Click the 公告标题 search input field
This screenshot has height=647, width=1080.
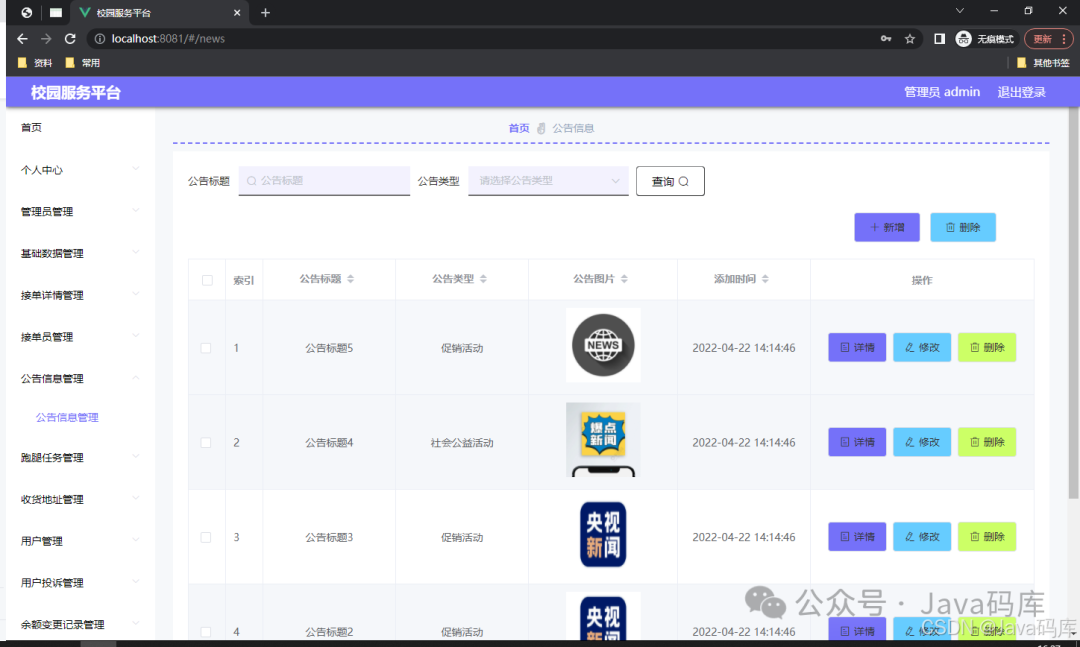(324, 181)
